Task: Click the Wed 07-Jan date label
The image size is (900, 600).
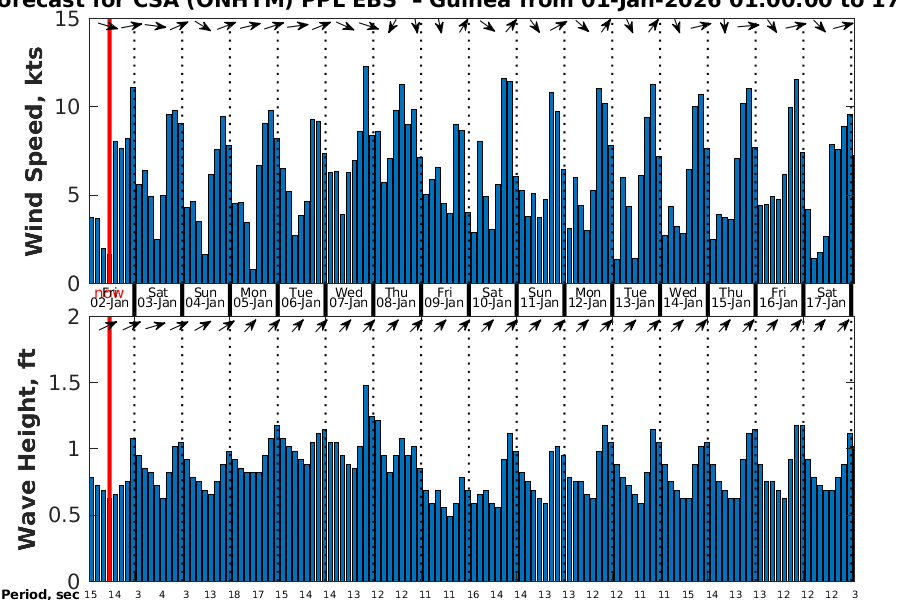Action: pos(348,298)
